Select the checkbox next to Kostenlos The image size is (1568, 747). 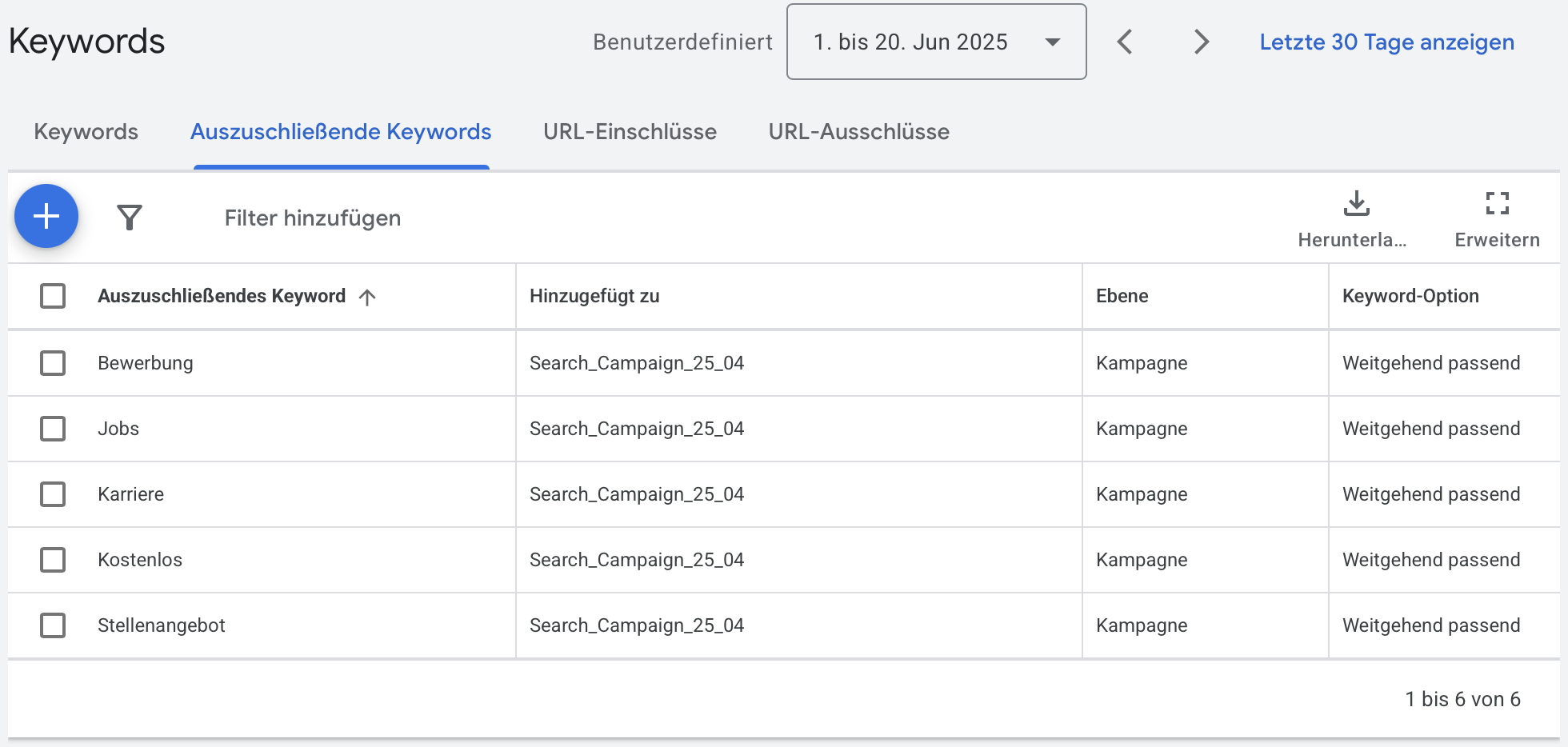coord(53,559)
